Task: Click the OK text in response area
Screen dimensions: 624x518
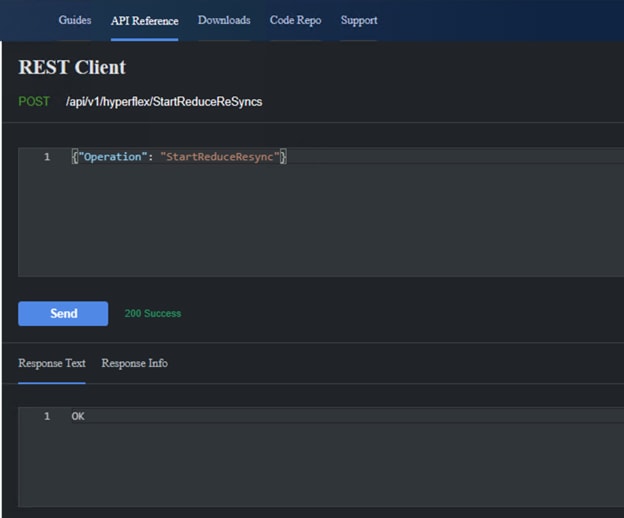Action: tap(78, 416)
